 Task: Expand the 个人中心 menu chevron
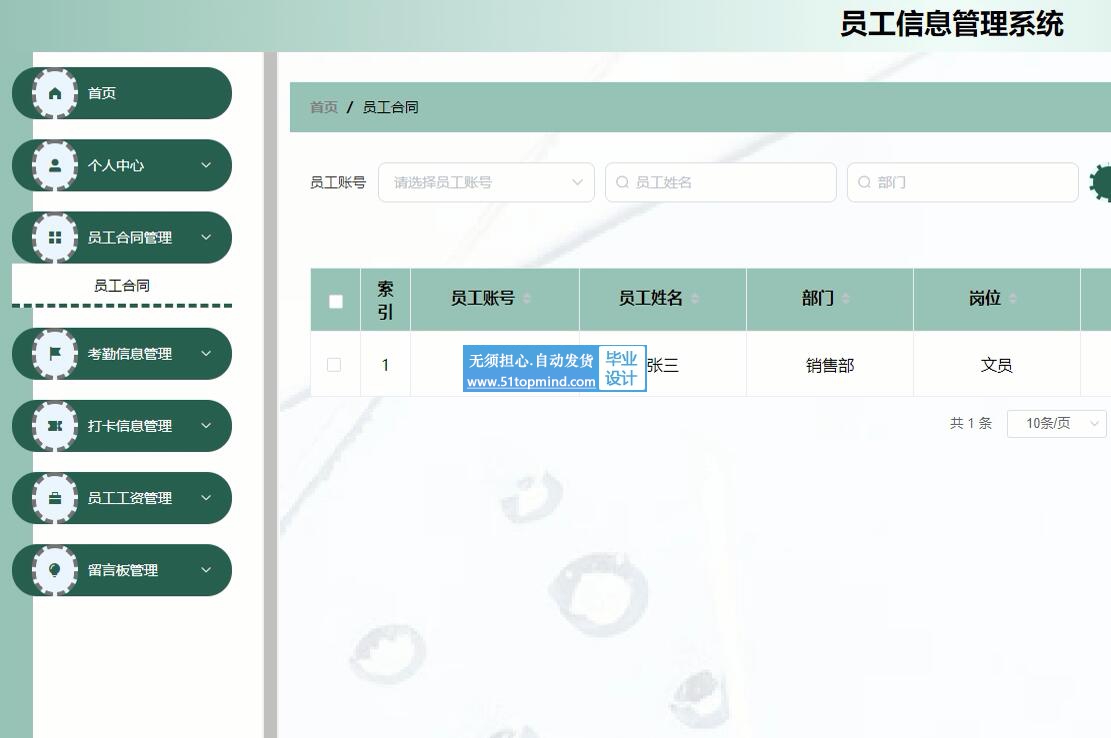point(206,165)
